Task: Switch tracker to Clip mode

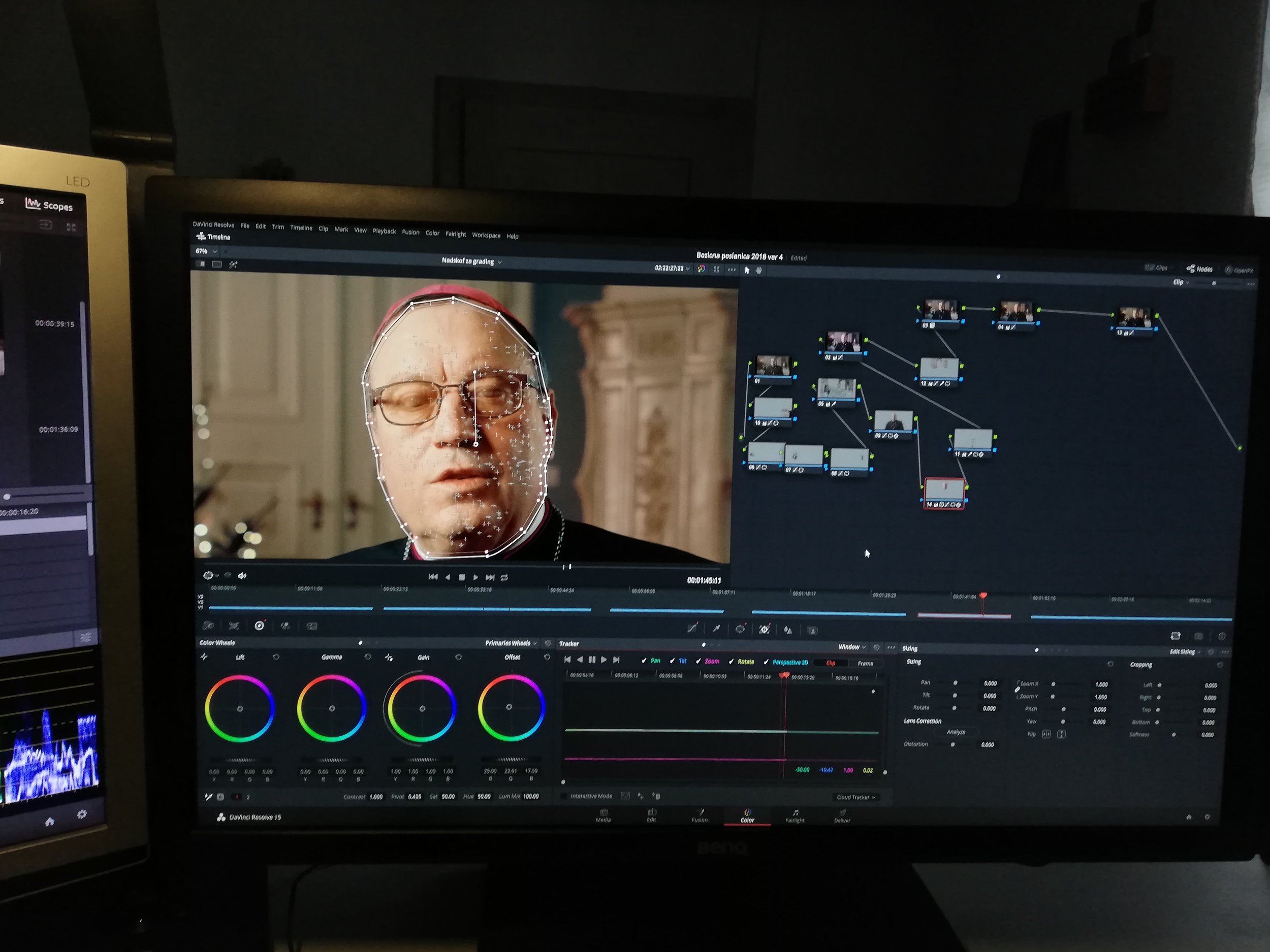Action: [x=830, y=663]
